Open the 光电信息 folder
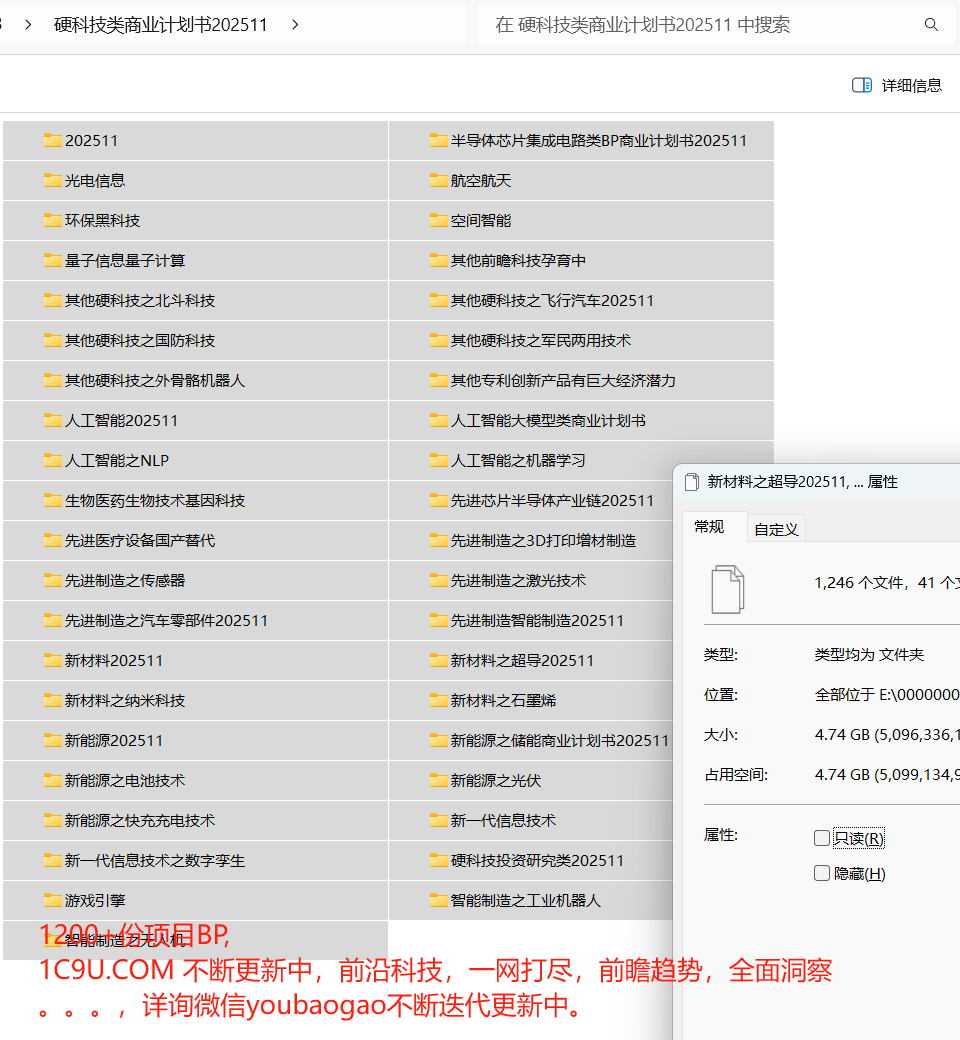960x1040 pixels. pyautogui.click(x=95, y=180)
